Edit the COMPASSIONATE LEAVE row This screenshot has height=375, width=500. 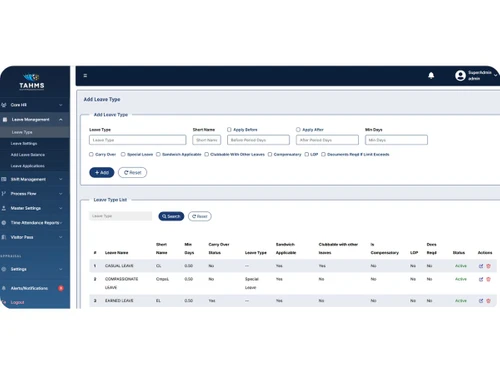[481, 279]
